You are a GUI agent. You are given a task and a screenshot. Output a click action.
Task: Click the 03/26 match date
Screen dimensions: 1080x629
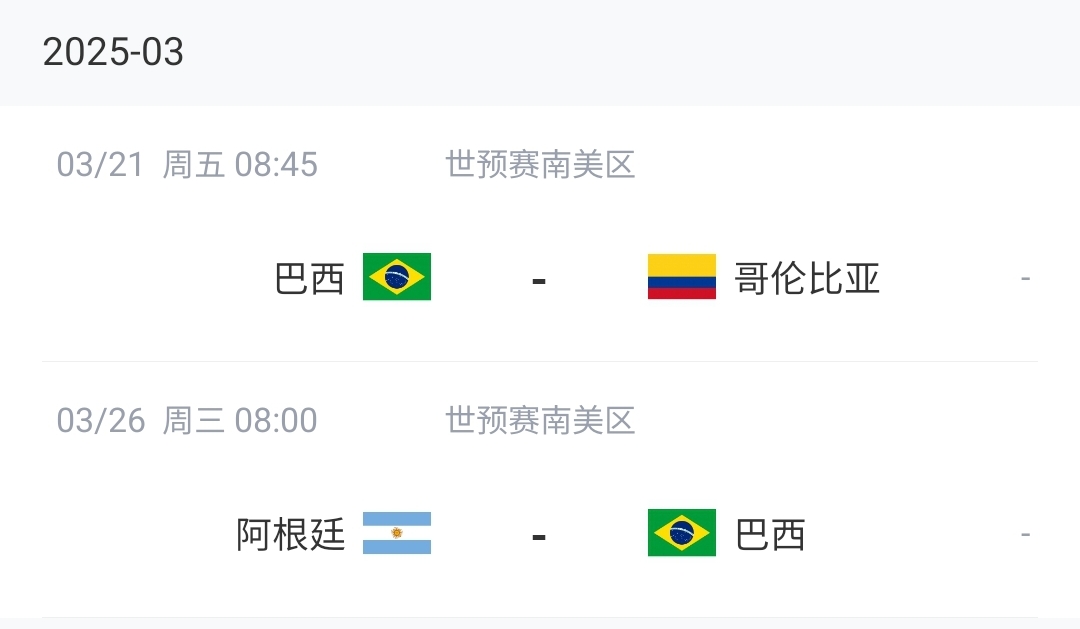tap(101, 420)
